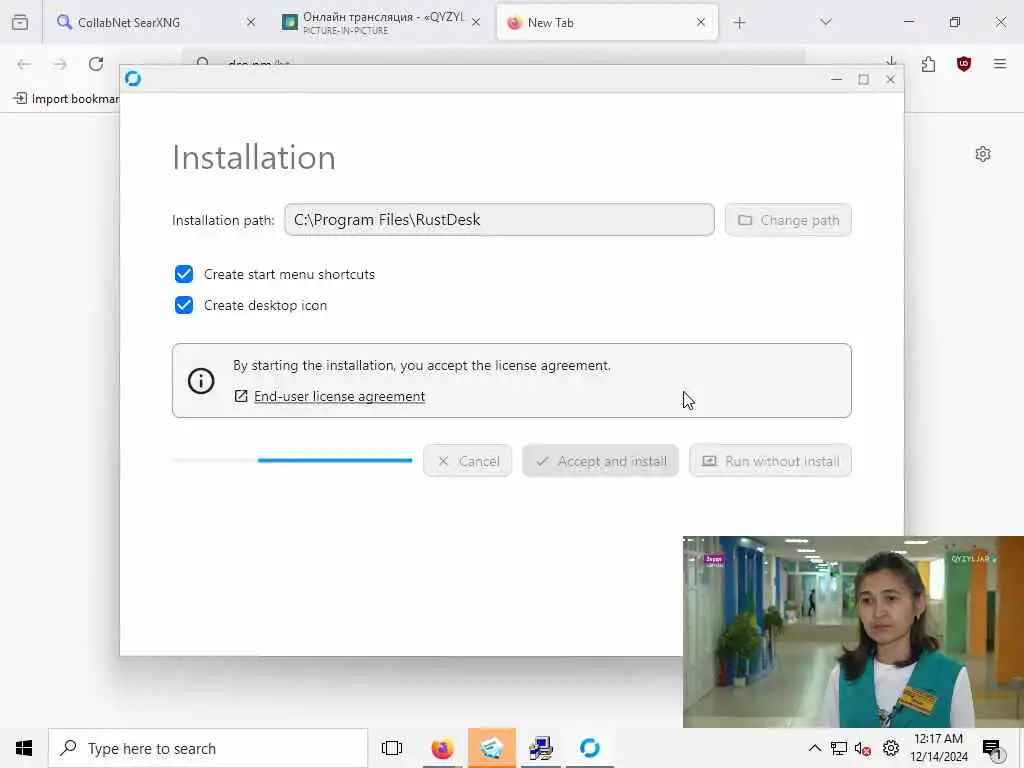Open new tab page settings gear

click(x=983, y=154)
